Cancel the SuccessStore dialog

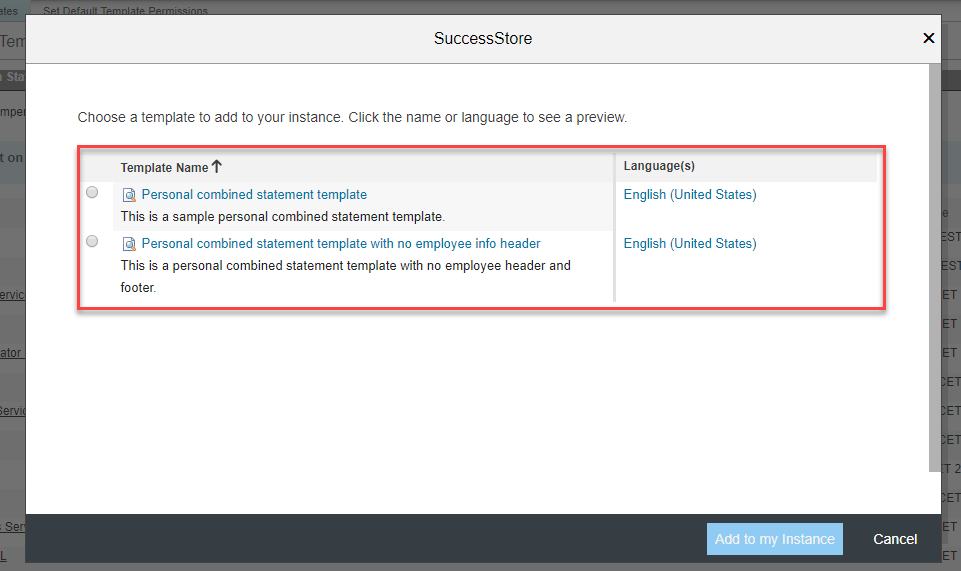(895, 539)
